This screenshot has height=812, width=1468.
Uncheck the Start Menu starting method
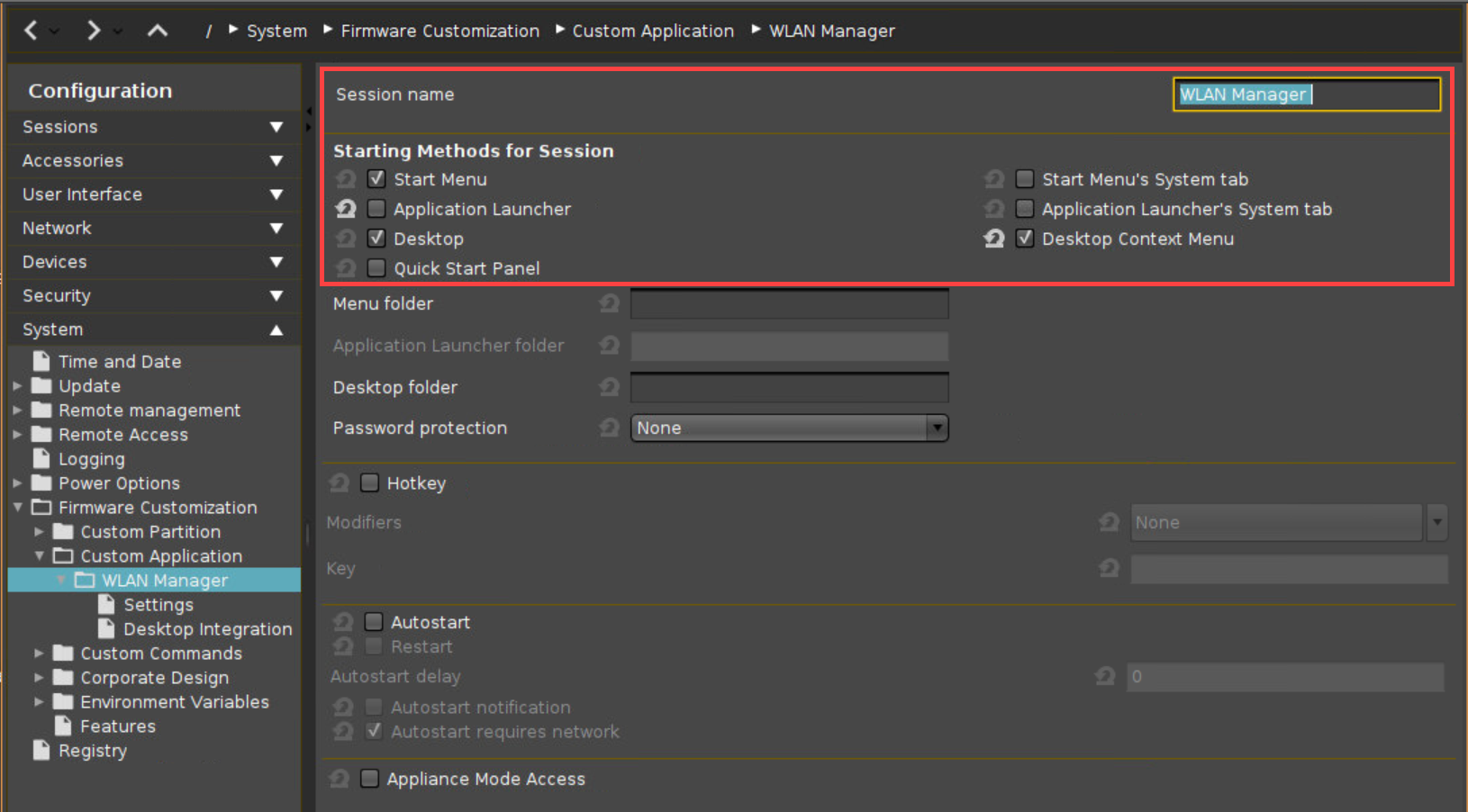pyautogui.click(x=376, y=178)
